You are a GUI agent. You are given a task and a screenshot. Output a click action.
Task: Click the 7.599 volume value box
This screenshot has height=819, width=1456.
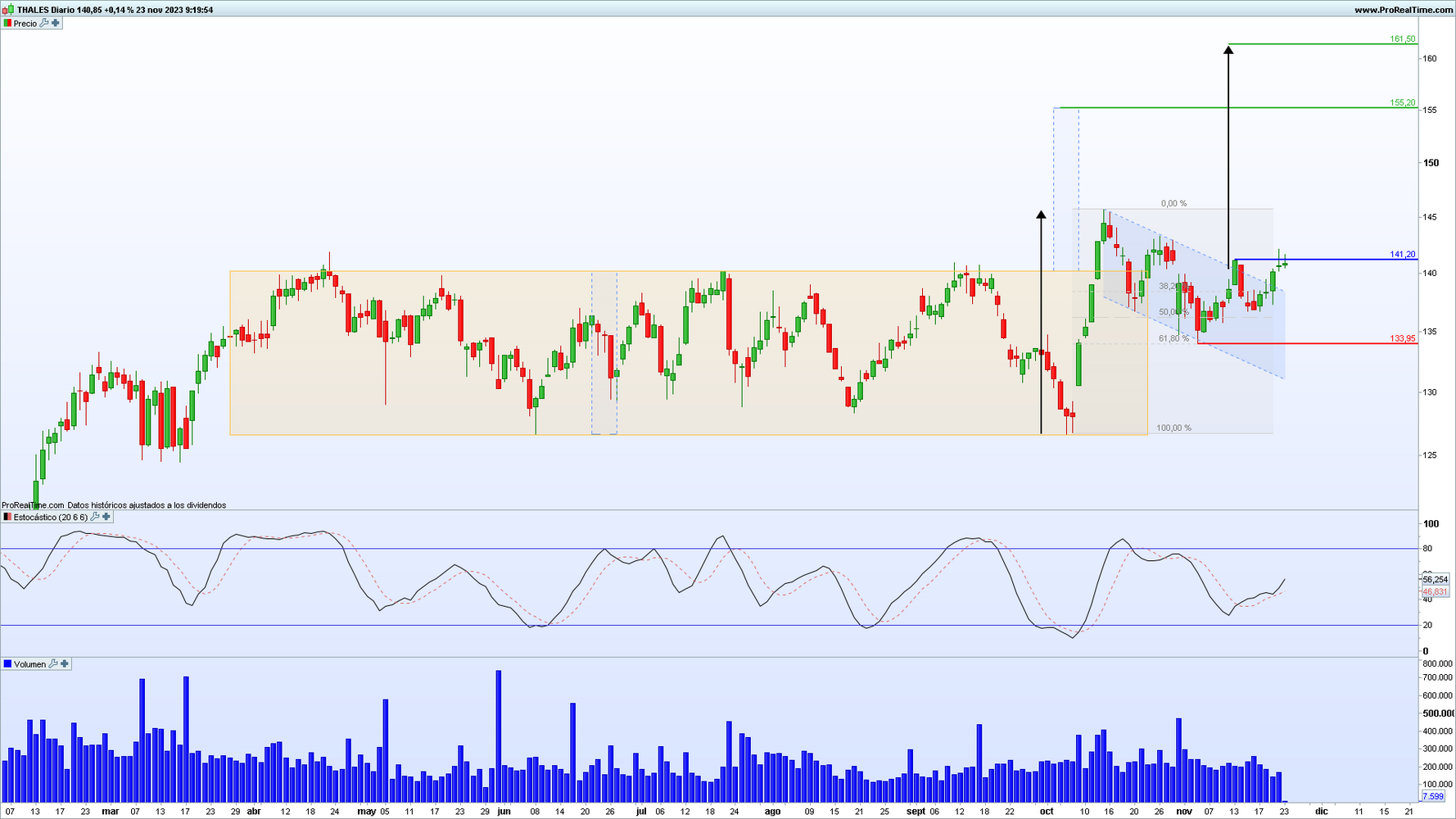click(x=1433, y=796)
